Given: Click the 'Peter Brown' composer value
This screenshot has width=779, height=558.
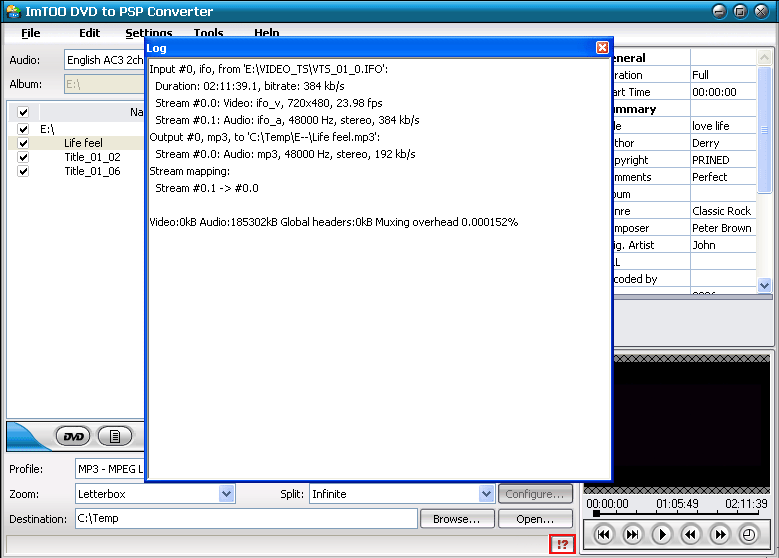Looking at the screenshot, I should [x=721, y=228].
